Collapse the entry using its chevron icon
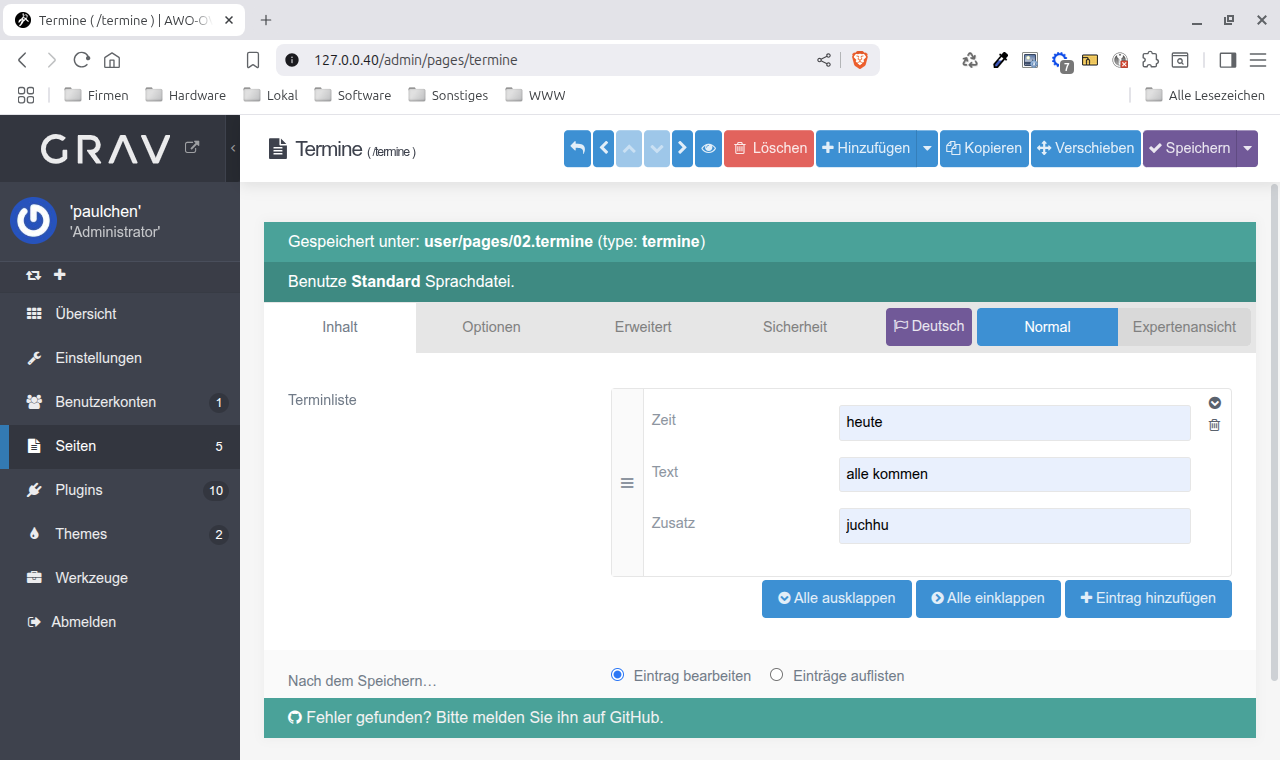The height and width of the screenshot is (760, 1280). tap(1214, 403)
